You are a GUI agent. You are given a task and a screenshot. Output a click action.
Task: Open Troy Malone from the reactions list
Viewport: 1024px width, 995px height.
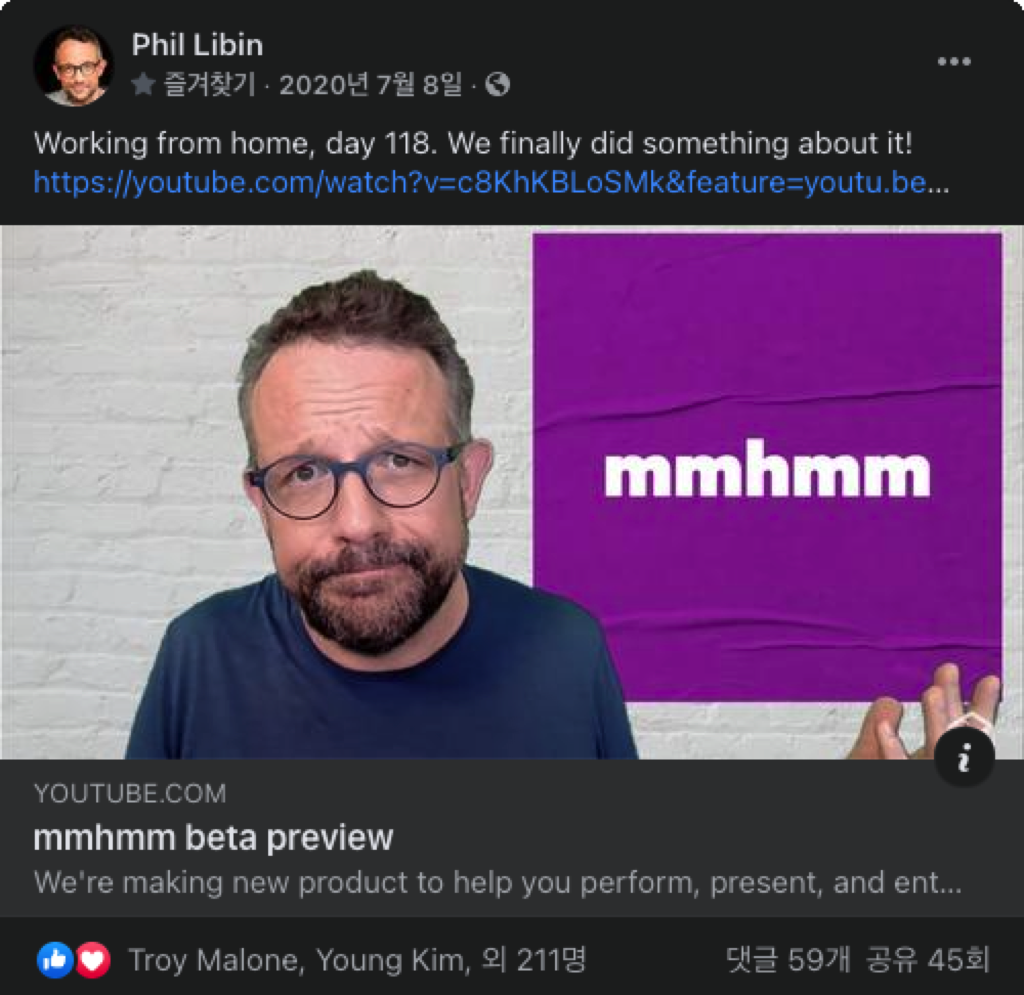coord(213,960)
